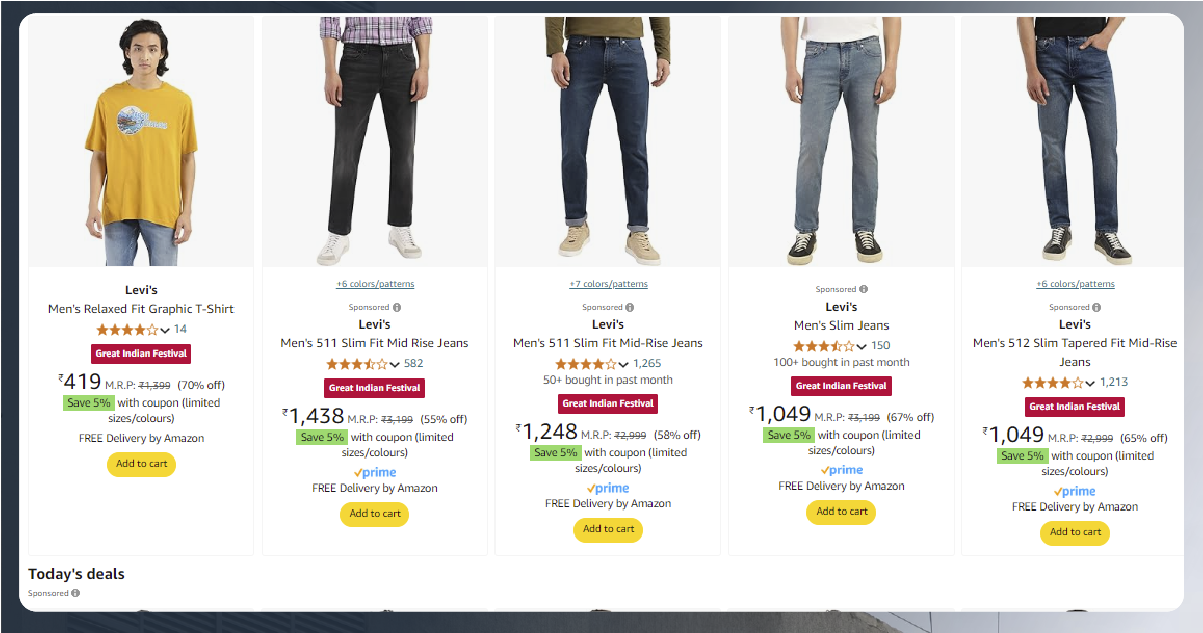Click Sponsored info icon on 512 Slim Tapered Jeans
This screenshot has width=1203, height=633.
coord(1097,307)
